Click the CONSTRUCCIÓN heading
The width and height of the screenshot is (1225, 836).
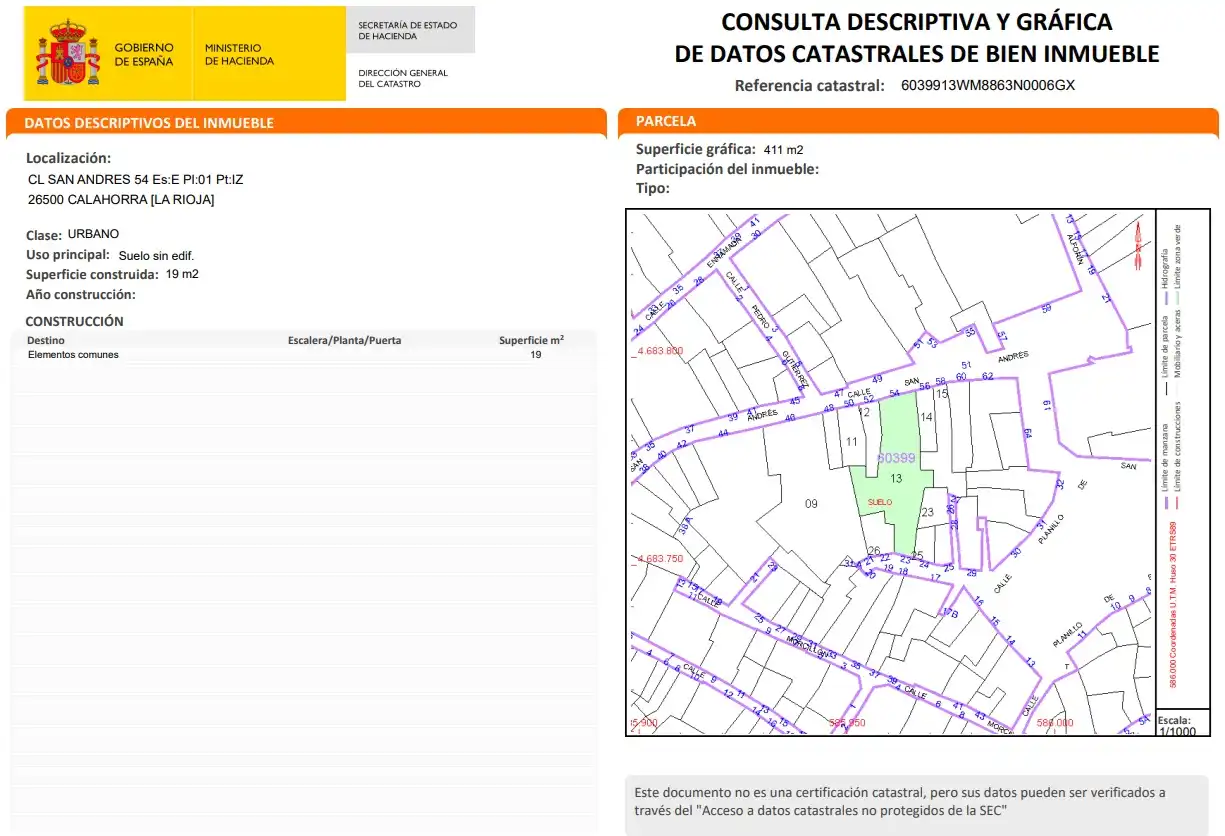(74, 321)
